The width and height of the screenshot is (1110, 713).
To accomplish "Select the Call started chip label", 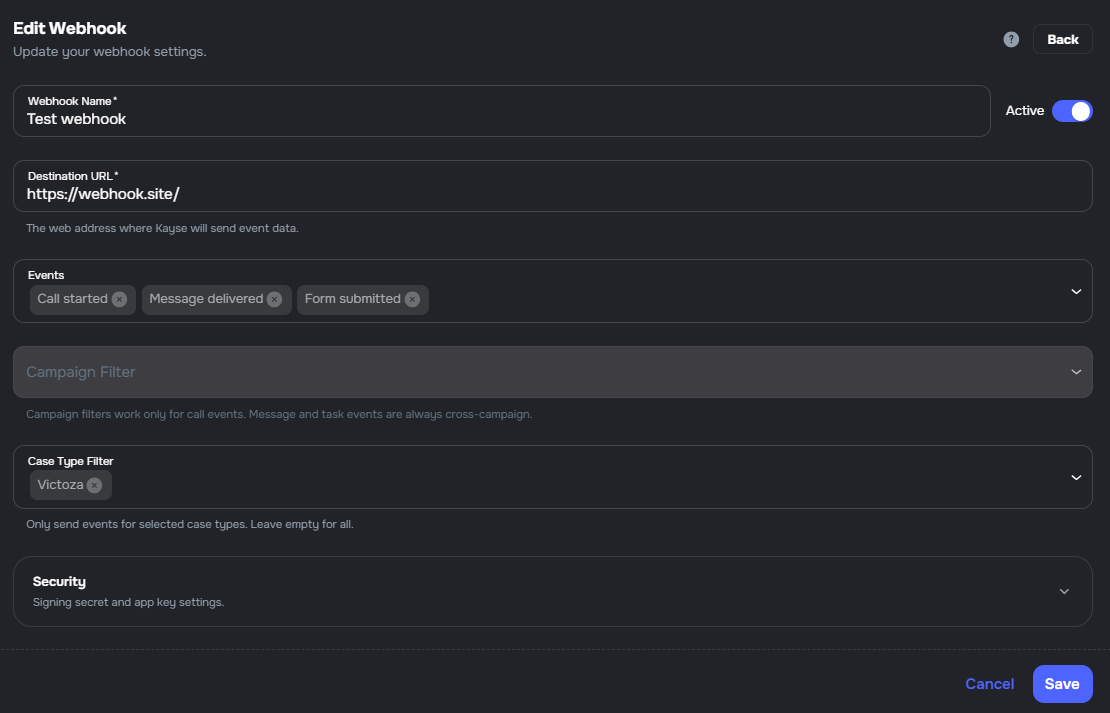I will (x=72, y=299).
